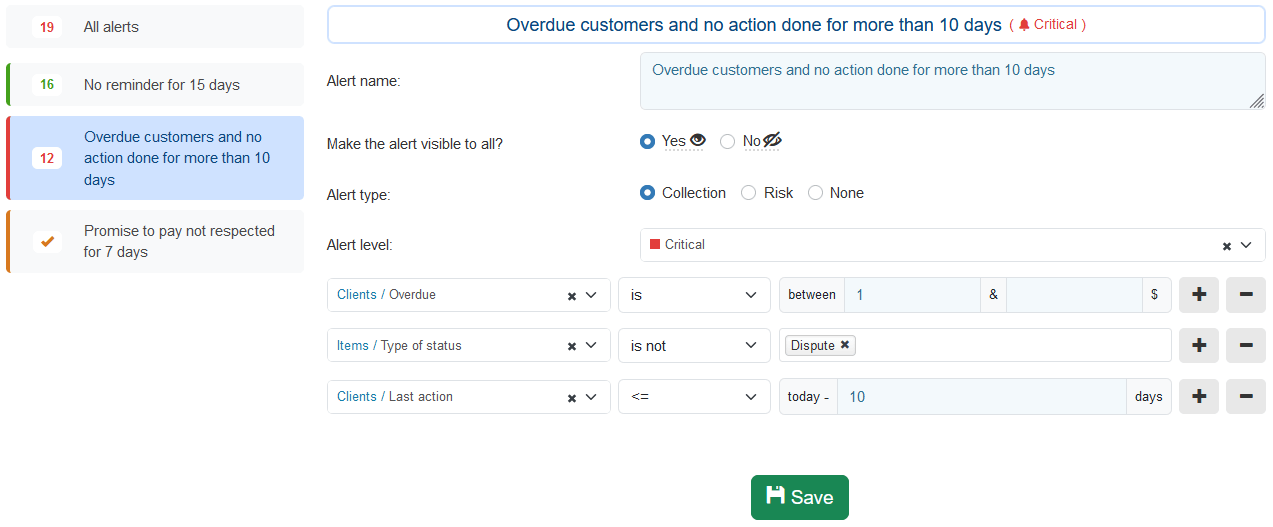Remove the Last action condition row
1273x527 pixels.
pos(1245,397)
